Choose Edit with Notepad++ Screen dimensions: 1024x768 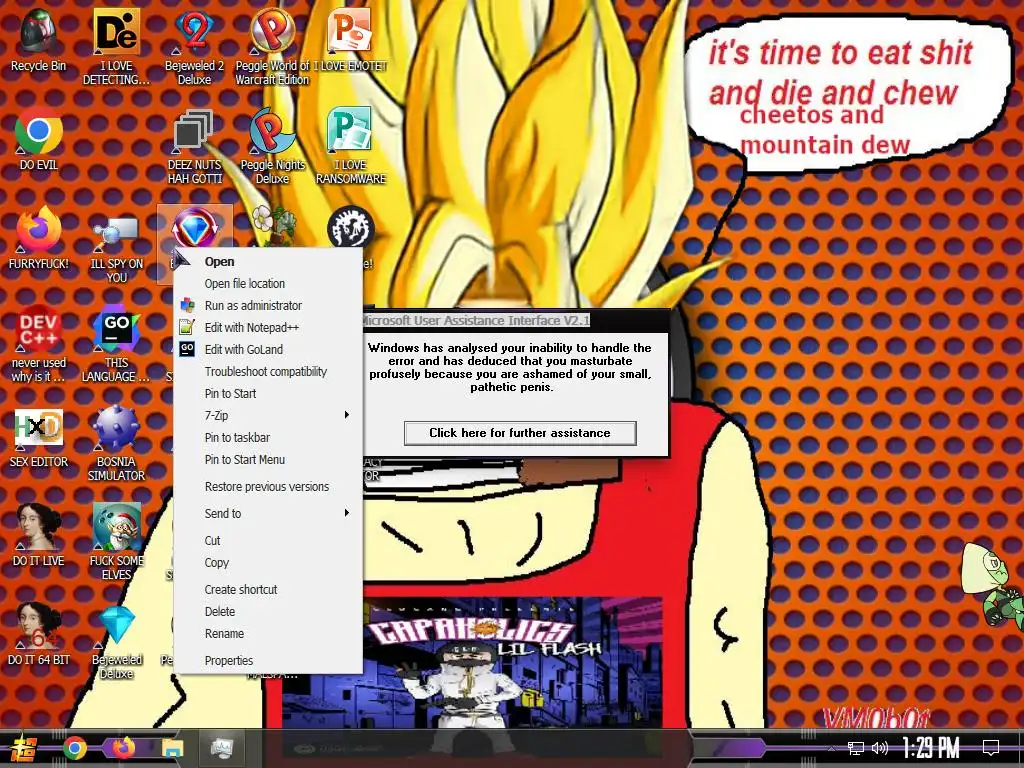pyautogui.click(x=268, y=327)
